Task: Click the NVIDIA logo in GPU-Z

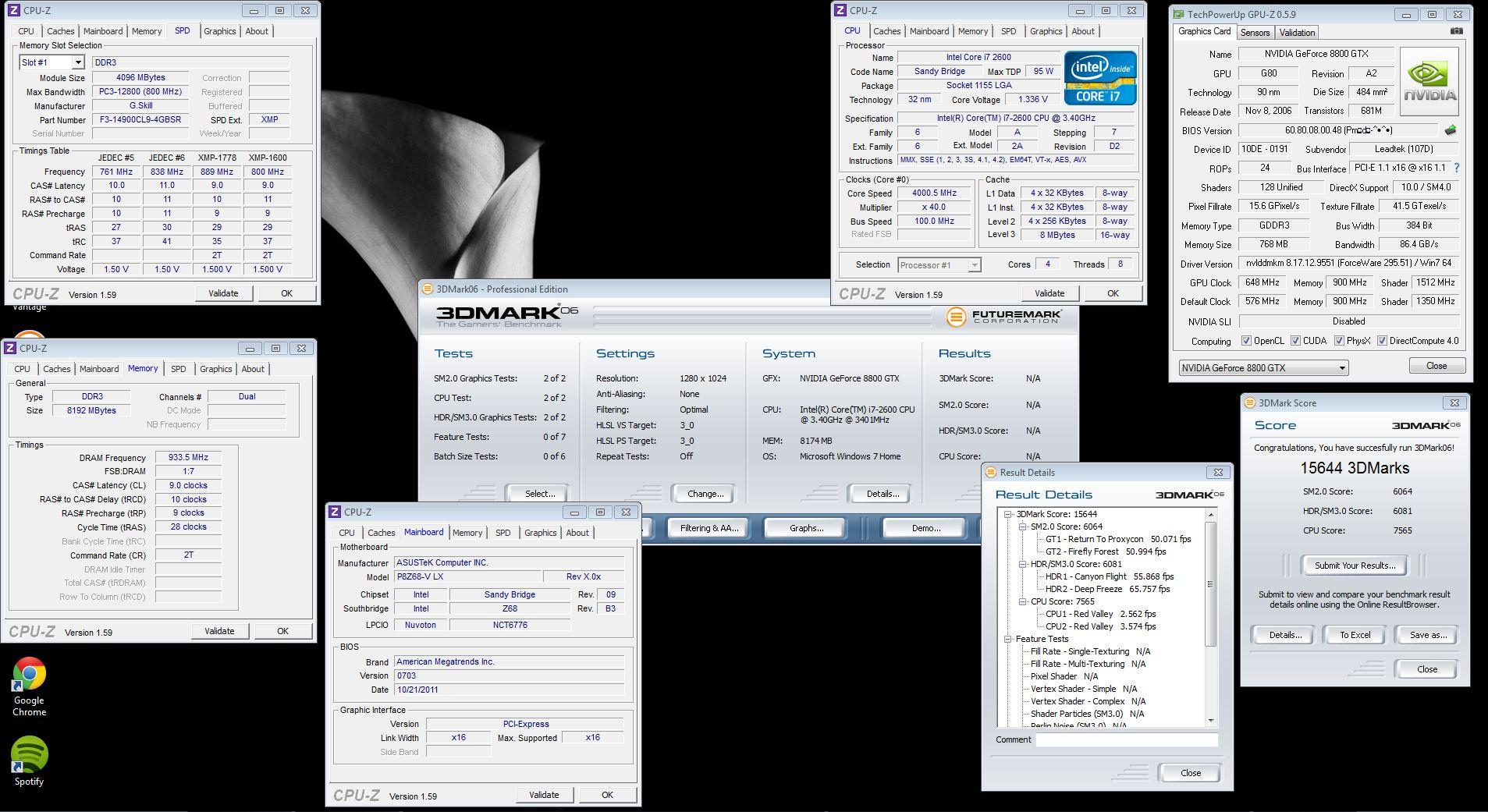Action: (1429, 82)
